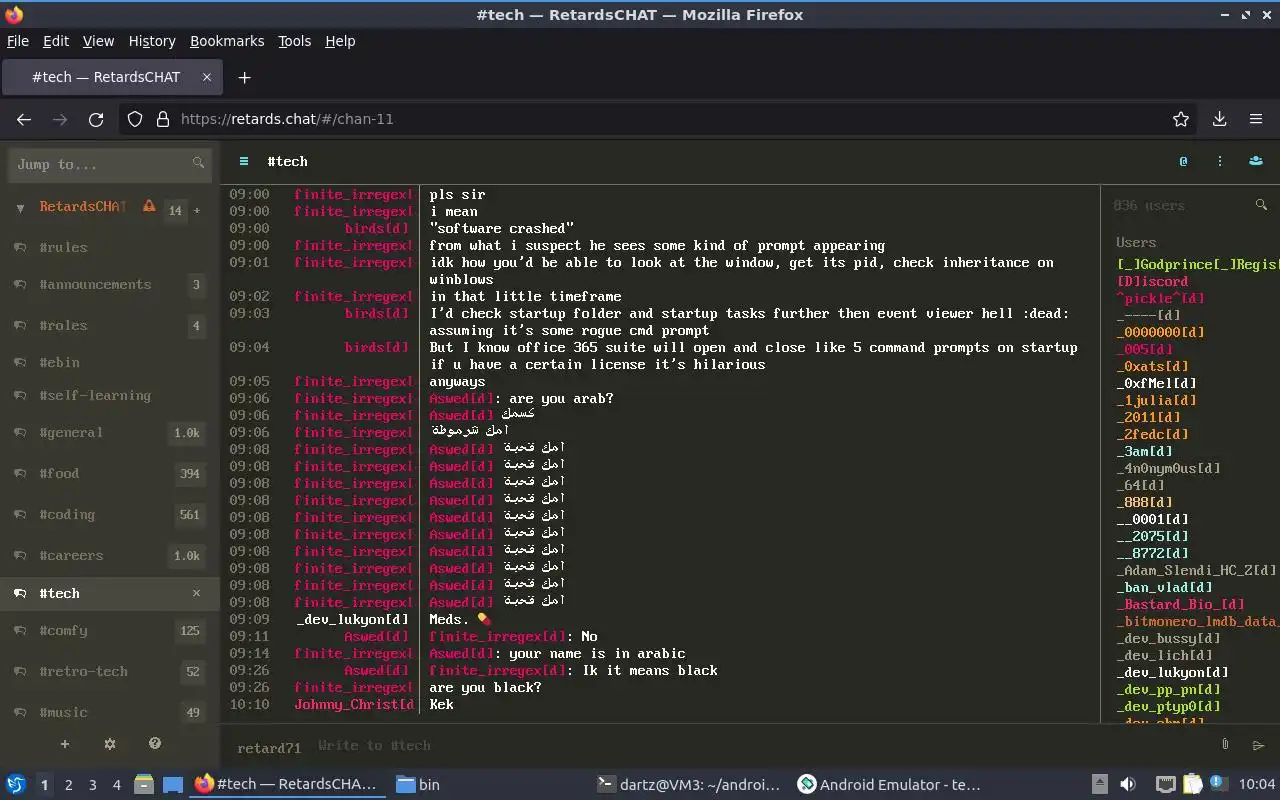Image resolution: width=1280 pixels, height=800 pixels.
Task: Switch to the #food channel
Action: click(110, 473)
